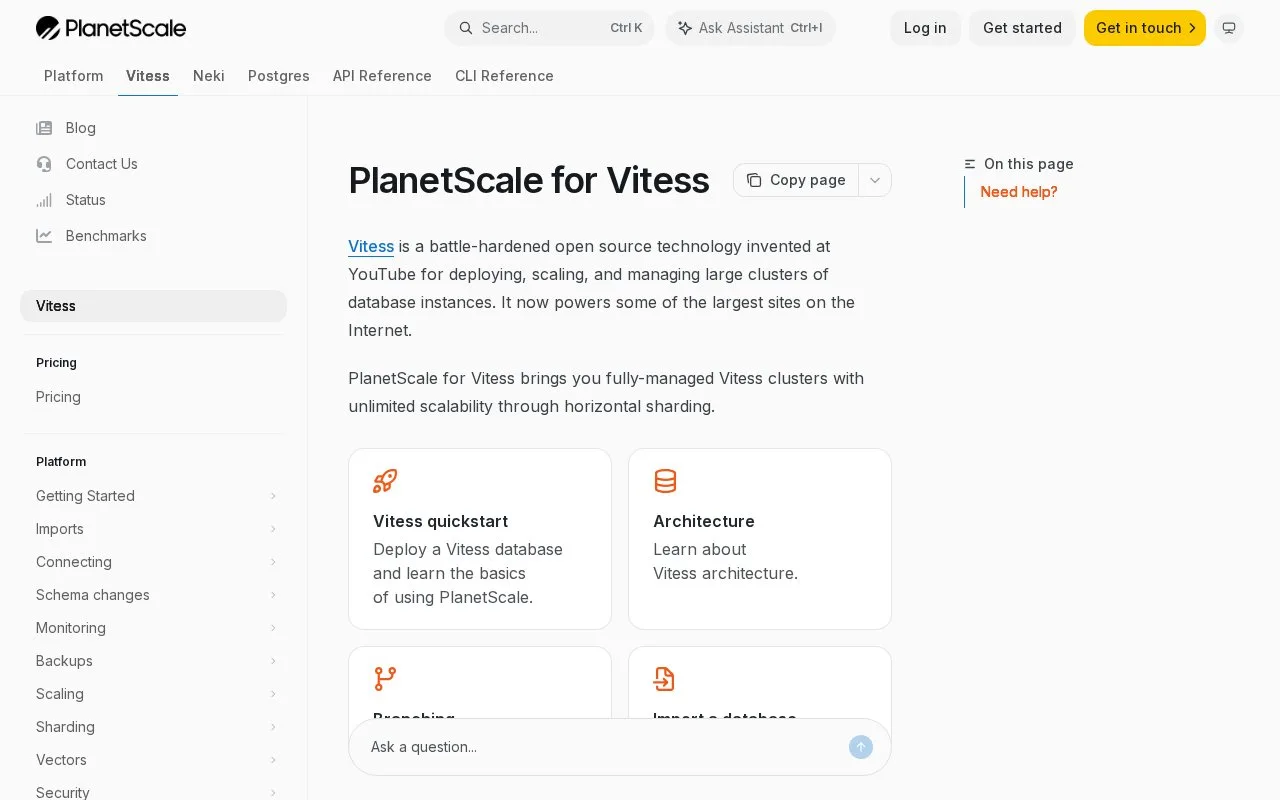Select the highlighted Vitess sidebar item
Image resolution: width=1280 pixels, height=800 pixels.
pos(153,306)
